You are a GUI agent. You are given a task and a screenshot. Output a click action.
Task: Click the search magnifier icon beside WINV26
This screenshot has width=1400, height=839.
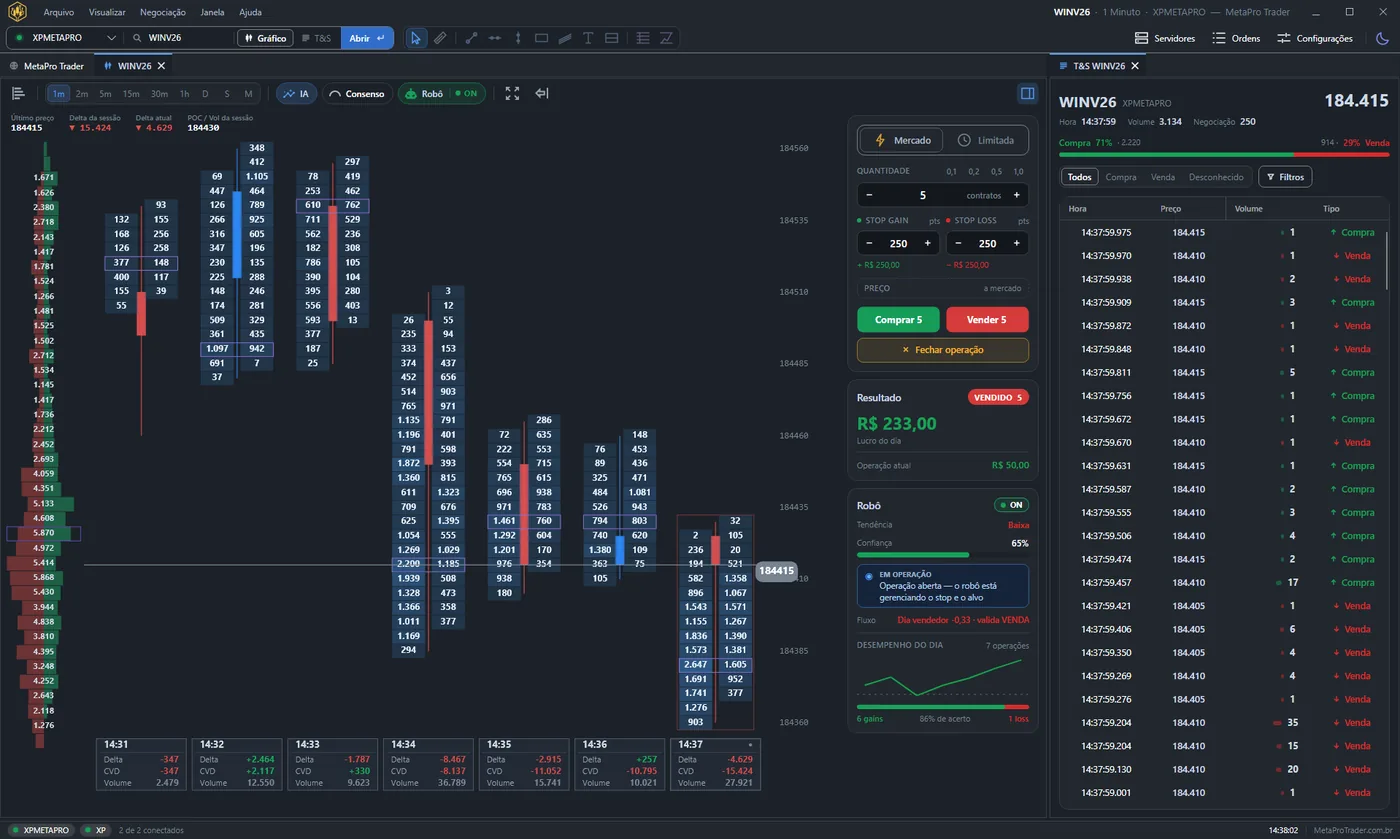[137, 38]
